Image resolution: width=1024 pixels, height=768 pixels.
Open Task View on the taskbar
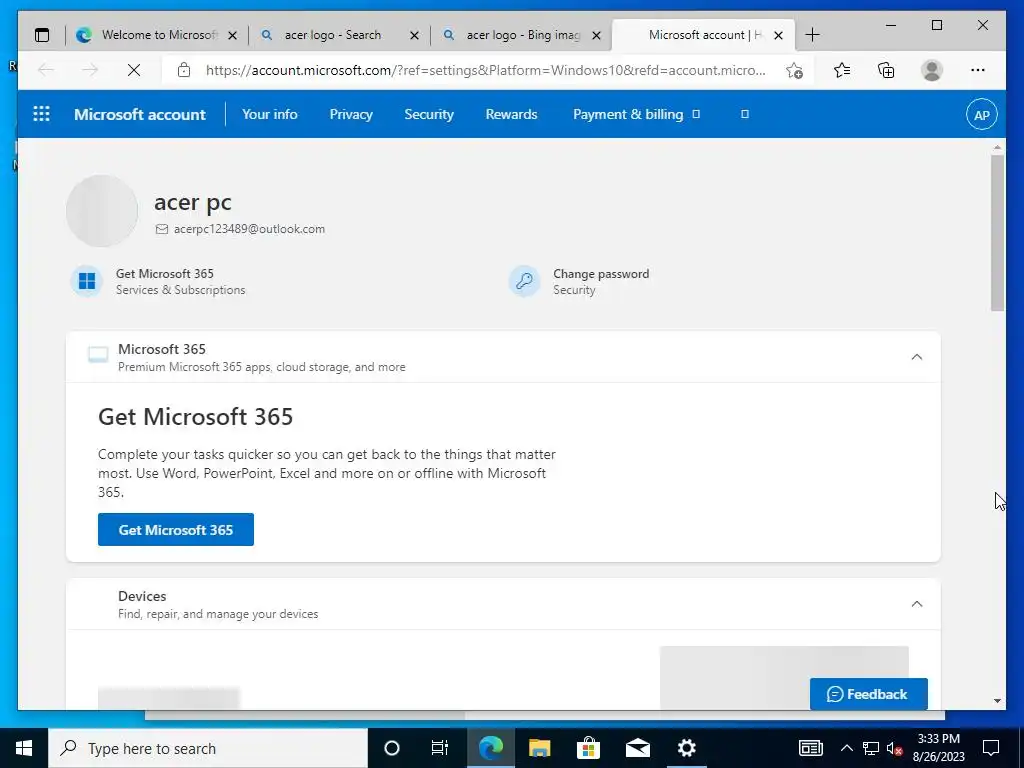[x=440, y=748]
